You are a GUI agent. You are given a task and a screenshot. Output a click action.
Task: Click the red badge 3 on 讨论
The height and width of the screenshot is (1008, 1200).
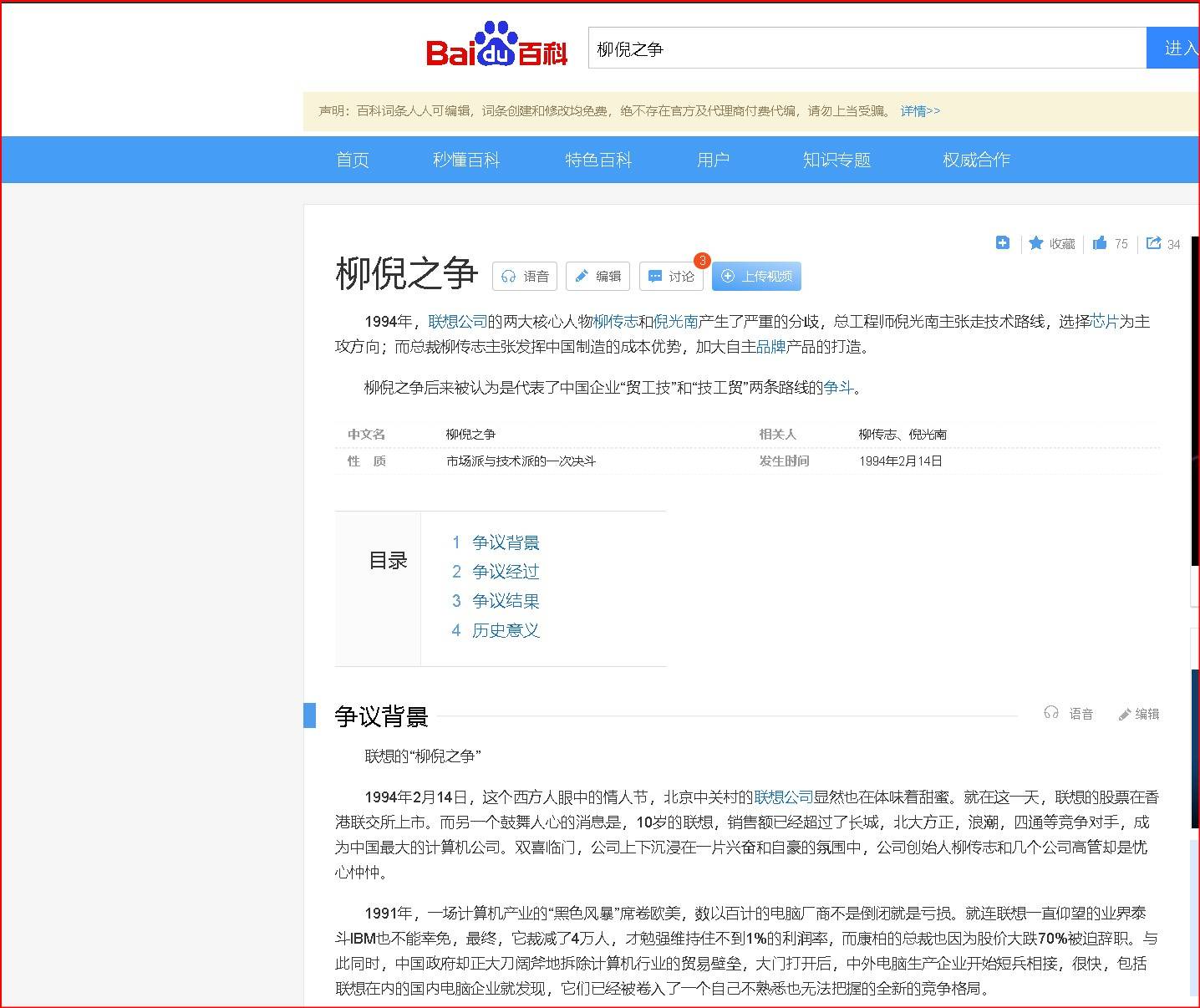(x=702, y=260)
